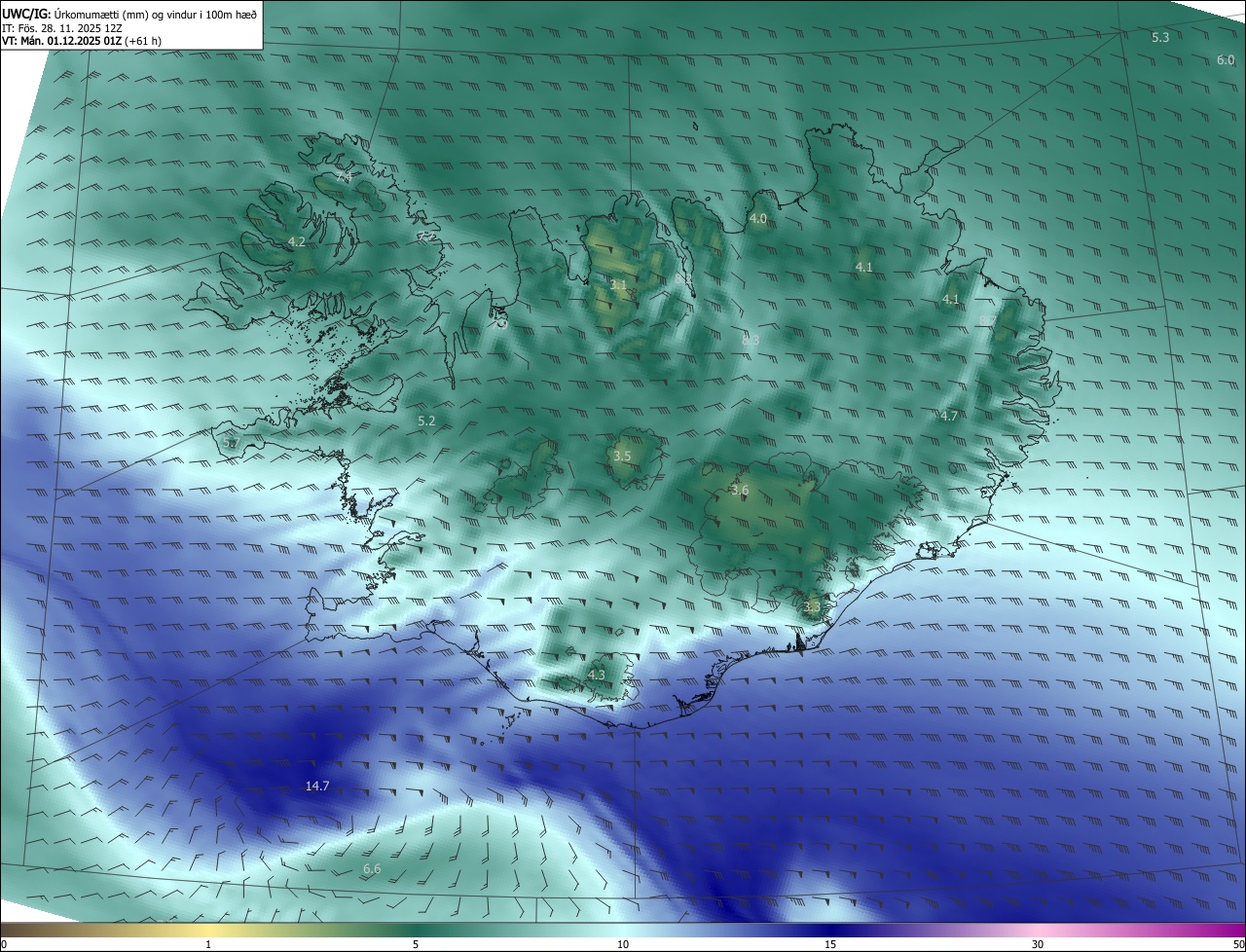This screenshot has height=952, width=1246.
Task: Click the 3.3 value label
Action: pos(812,606)
